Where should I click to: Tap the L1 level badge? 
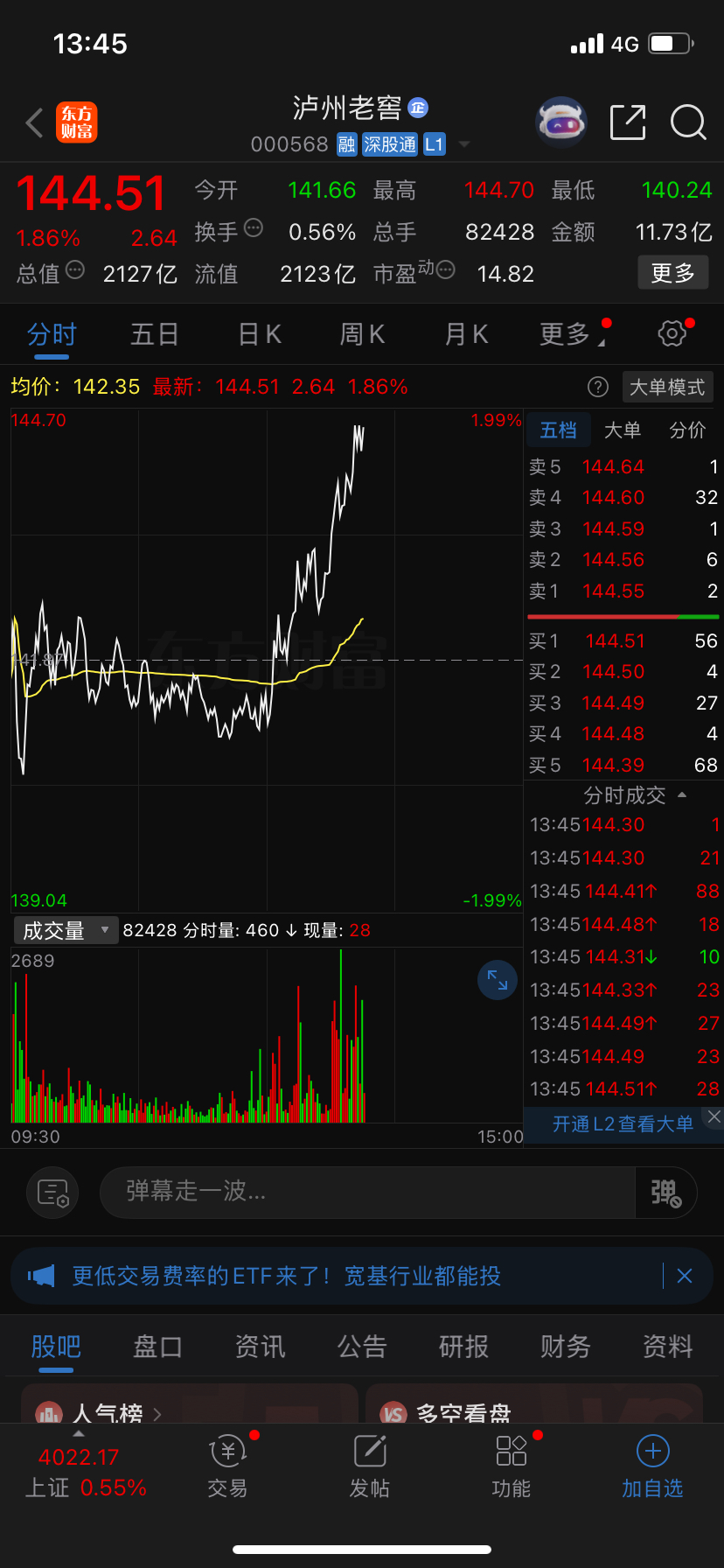coord(435,144)
